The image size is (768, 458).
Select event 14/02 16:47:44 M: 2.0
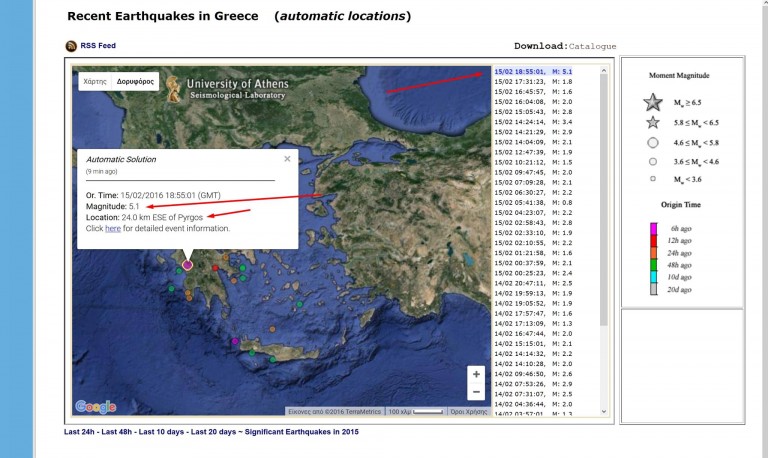click(533, 334)
